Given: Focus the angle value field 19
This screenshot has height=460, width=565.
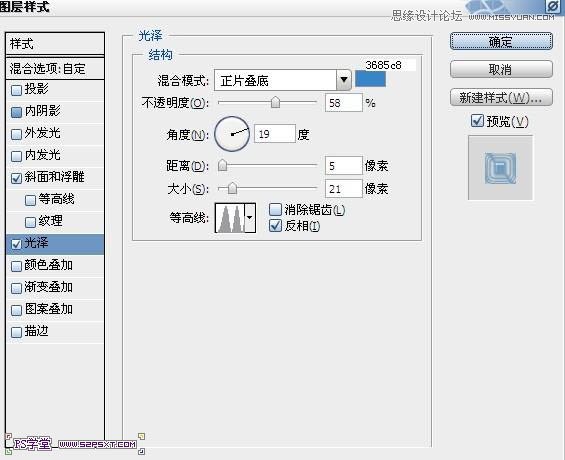Looking at the screenshot, I should tap(275, 134).
